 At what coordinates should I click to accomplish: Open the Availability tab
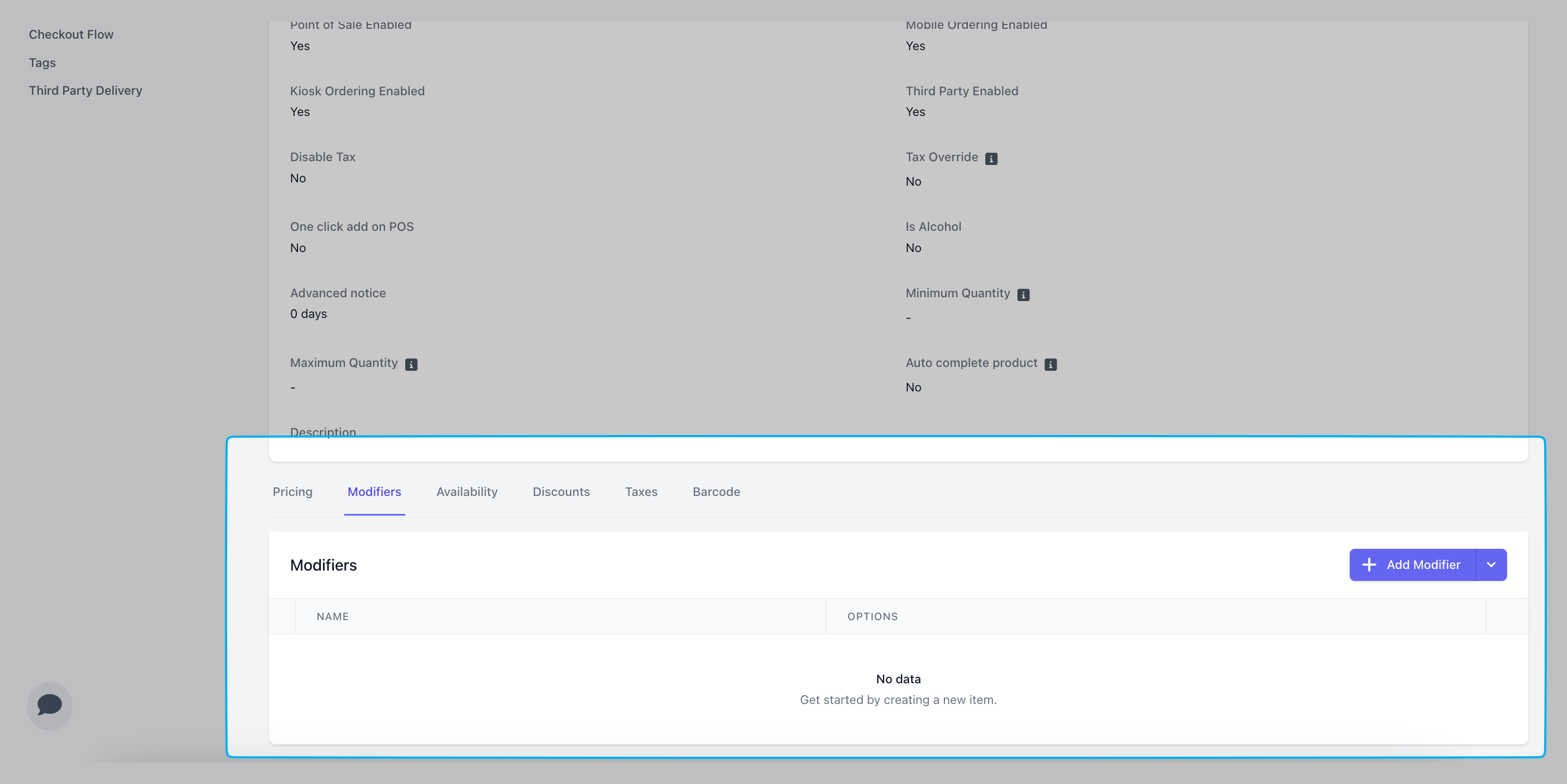[x=467, y=492]
